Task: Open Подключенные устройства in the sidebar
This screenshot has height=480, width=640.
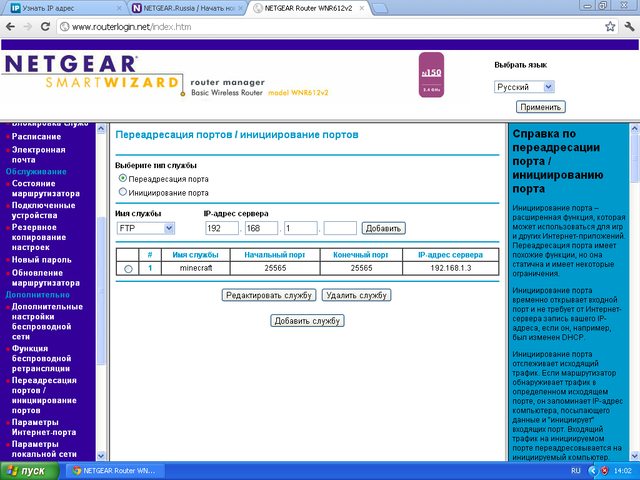Action: click(x=43, y=210)
